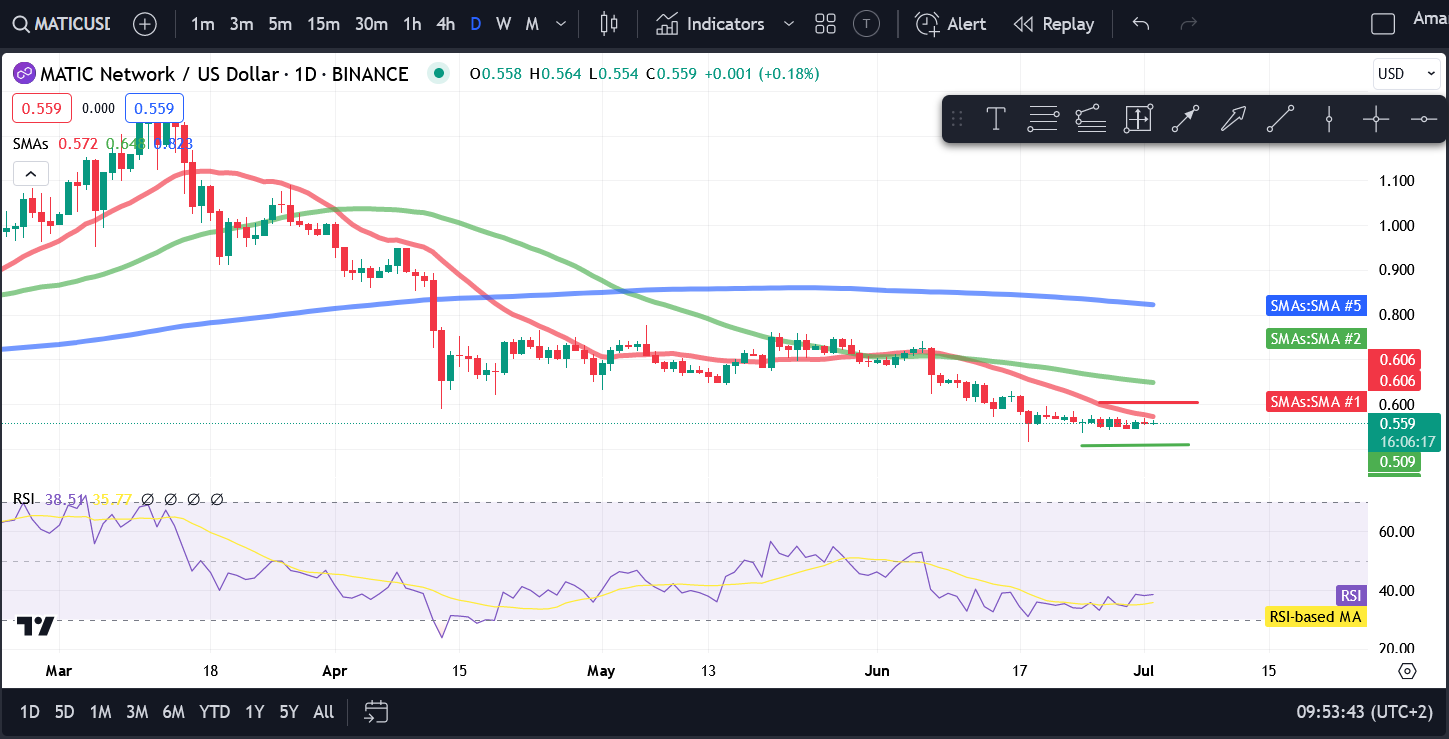Image resolution: width=1449 pixels, height=739 pixels.
Task: Click the yellow RSI-based MA label
Action: click(x=1315, y=617)
